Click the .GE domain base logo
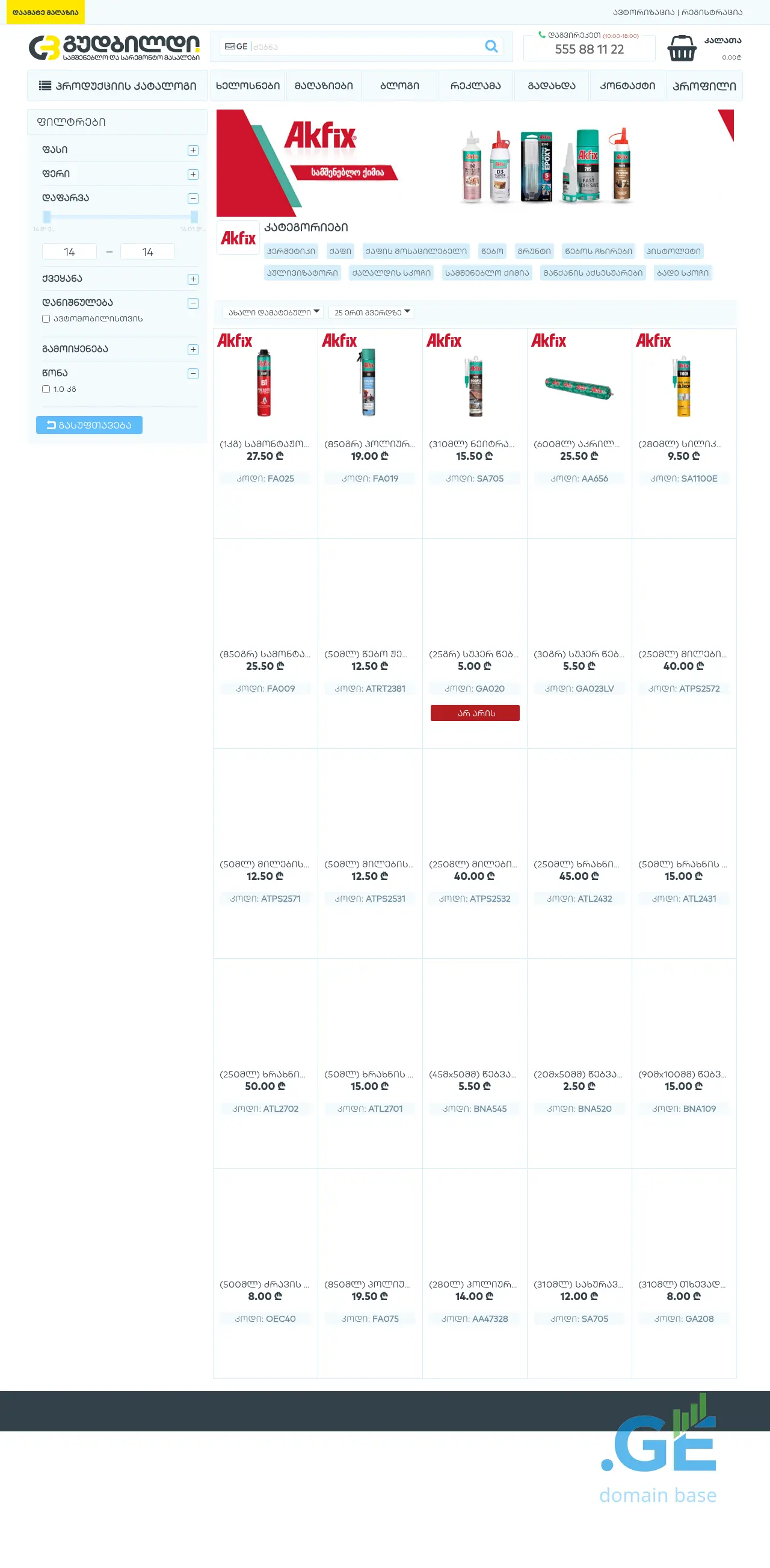Viewport: 770px width, 1568px height. point(658,1455)
